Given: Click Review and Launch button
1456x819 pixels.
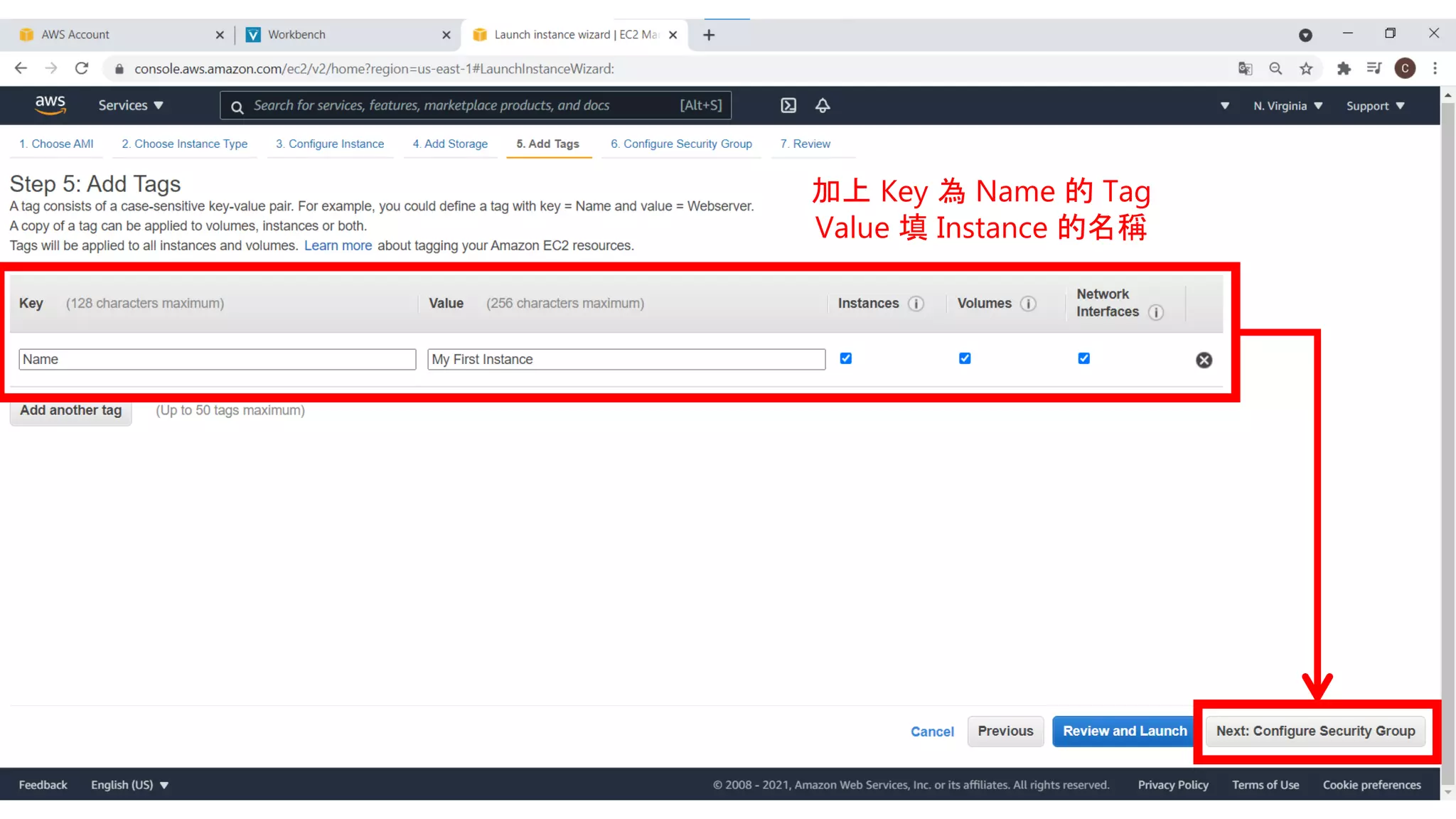Looking at the screenshot, I should point(1124,732).
